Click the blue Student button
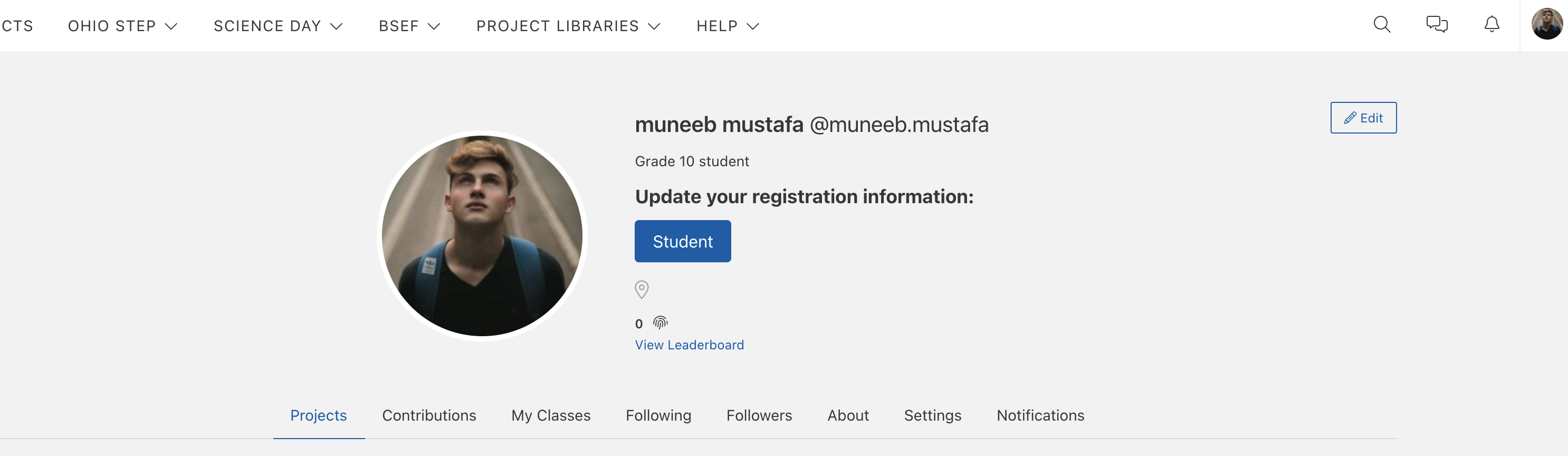Screen dimensions: 1568x456 pos(682,241)
